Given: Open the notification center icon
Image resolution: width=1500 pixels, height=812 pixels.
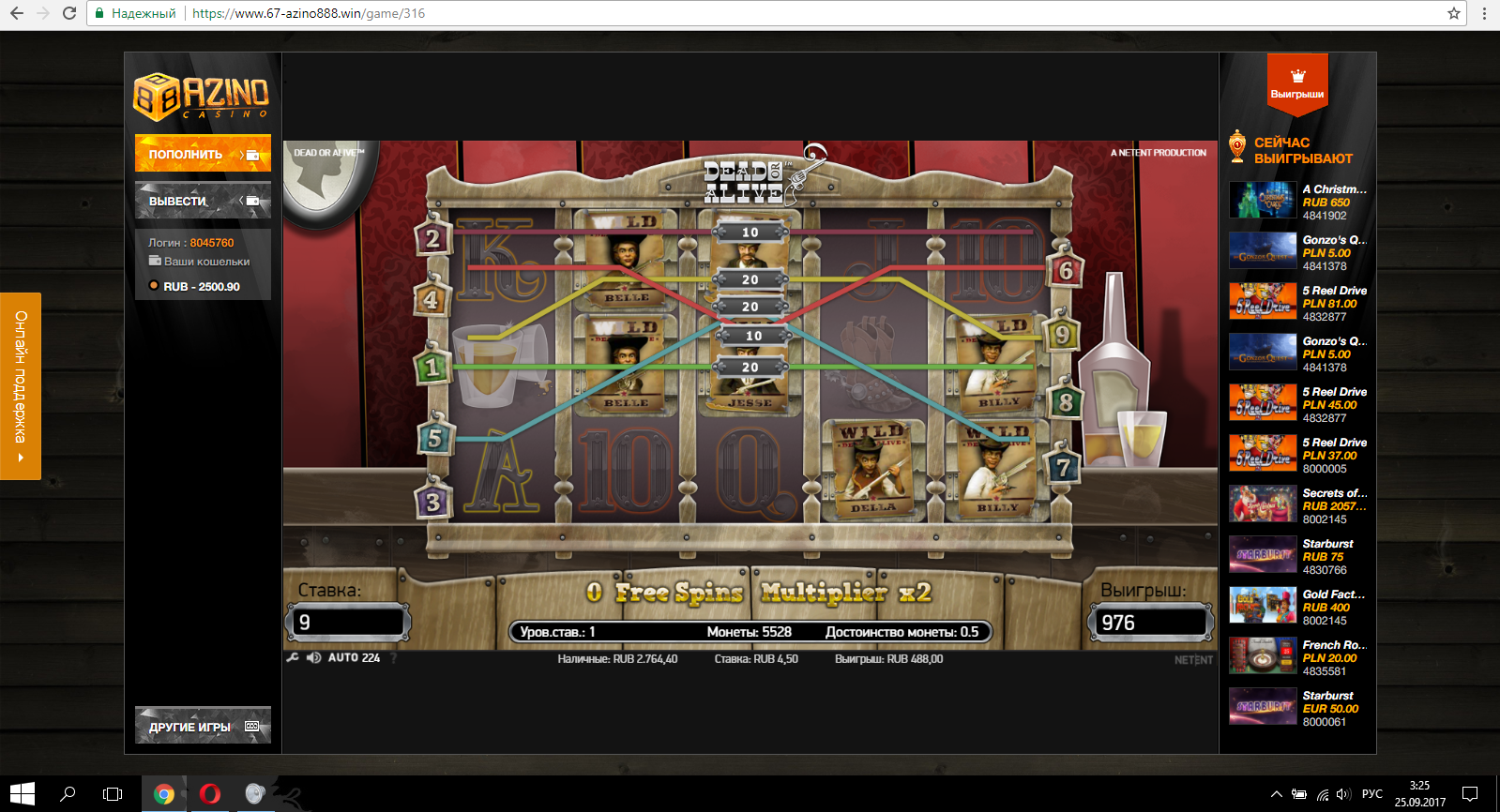Looking at the screenshot, I should 1470,794.
